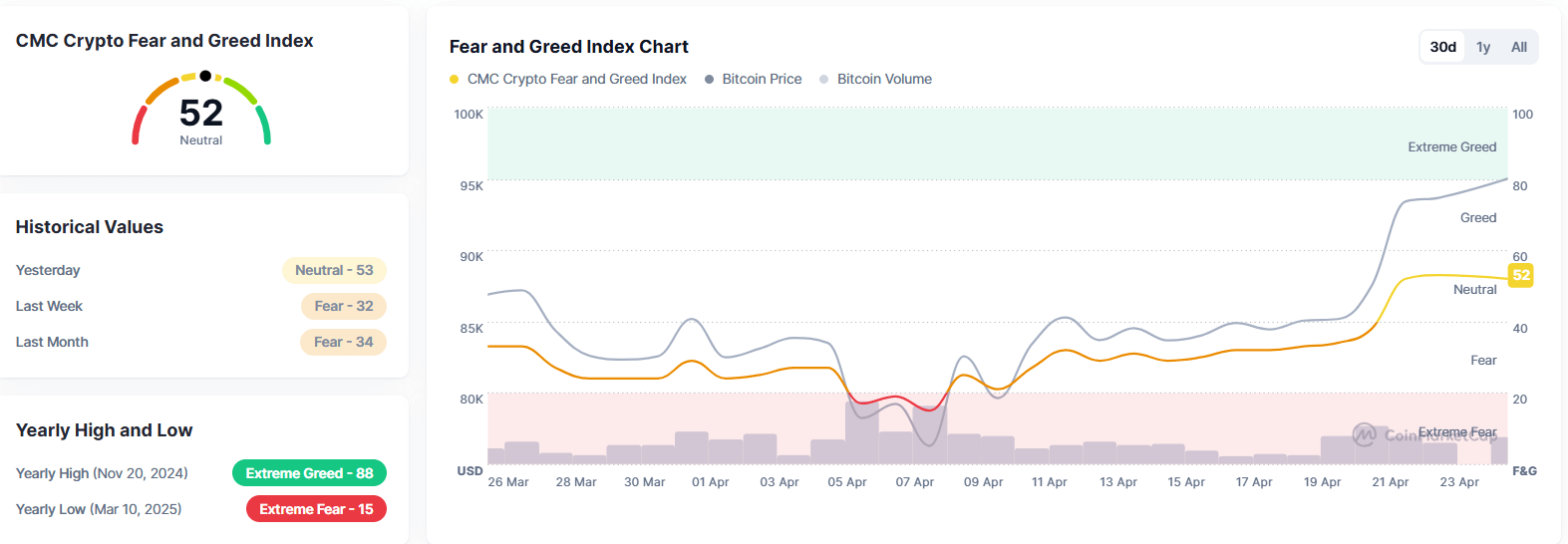1568x544 pixels.
Task: Click the gauge number 52
Action: 201,113
